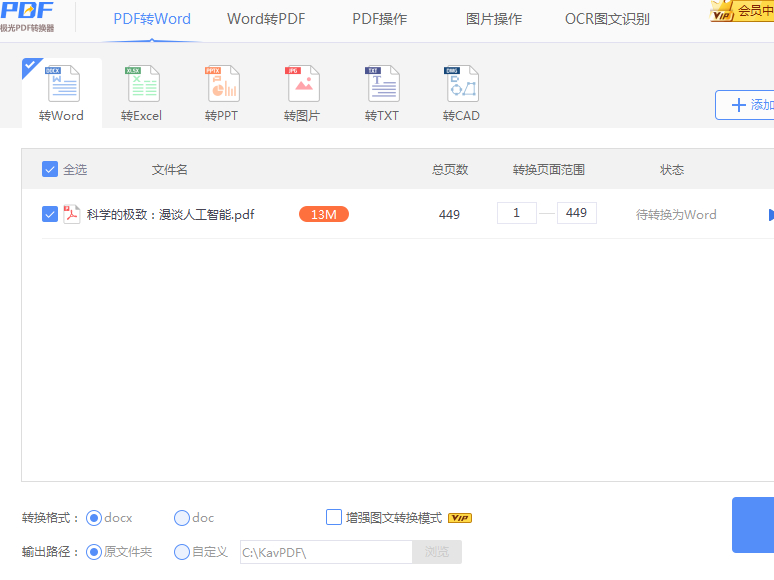Switch to the Word转PDF tab

tap(266, 19)
